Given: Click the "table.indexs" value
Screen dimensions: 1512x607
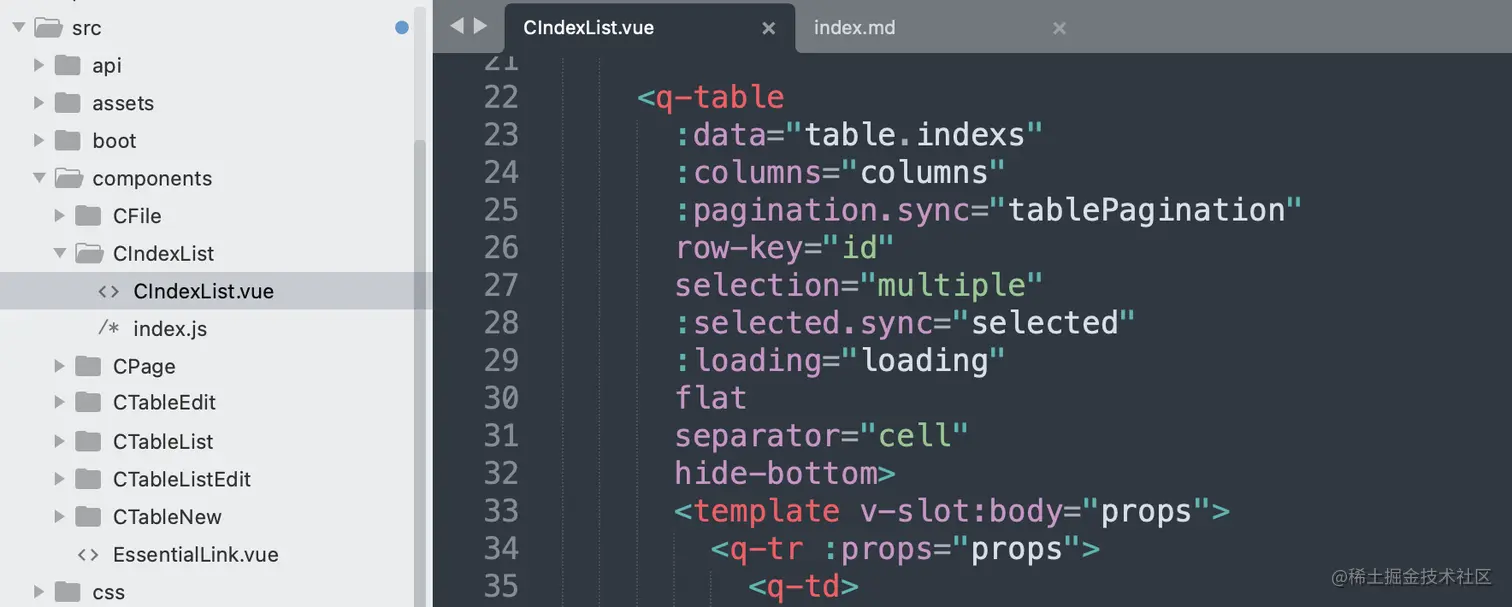Looking at the screenshot, I should click(x=915, y=134).
